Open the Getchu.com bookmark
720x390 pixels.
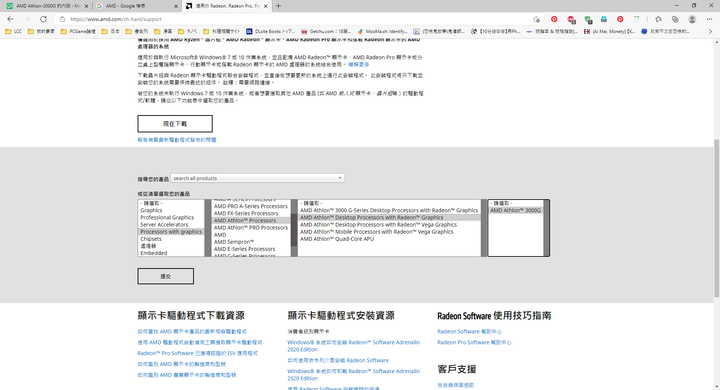pos(326,32)
